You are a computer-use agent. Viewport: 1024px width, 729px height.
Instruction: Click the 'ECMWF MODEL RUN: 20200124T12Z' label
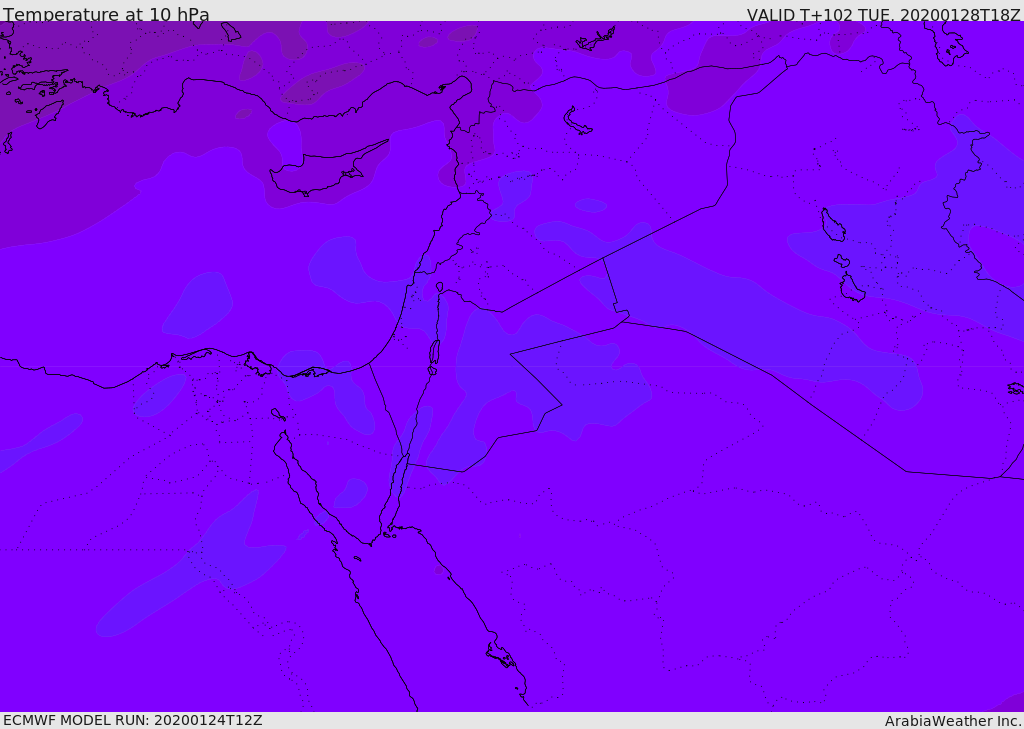coord(133,721)
